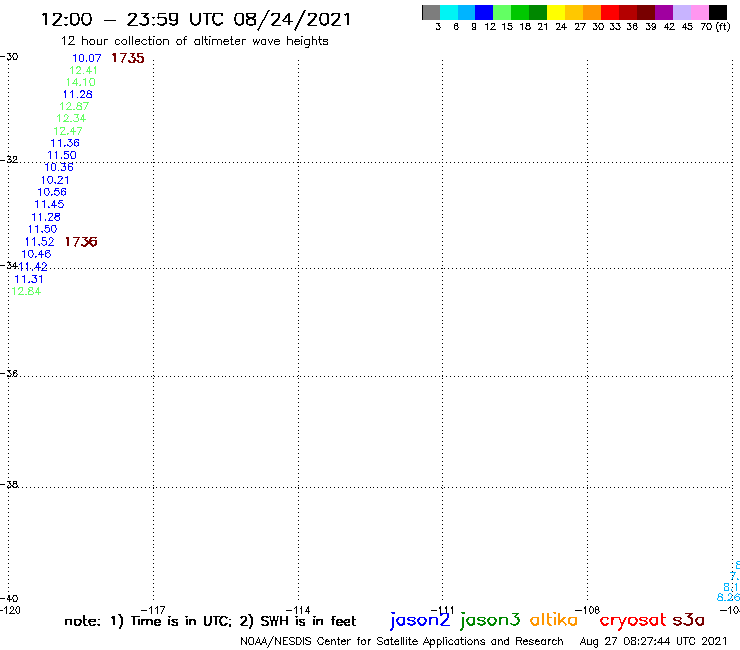
Task: Click the value 11.42 on the -34 line
Action: (x=33, y=267)
